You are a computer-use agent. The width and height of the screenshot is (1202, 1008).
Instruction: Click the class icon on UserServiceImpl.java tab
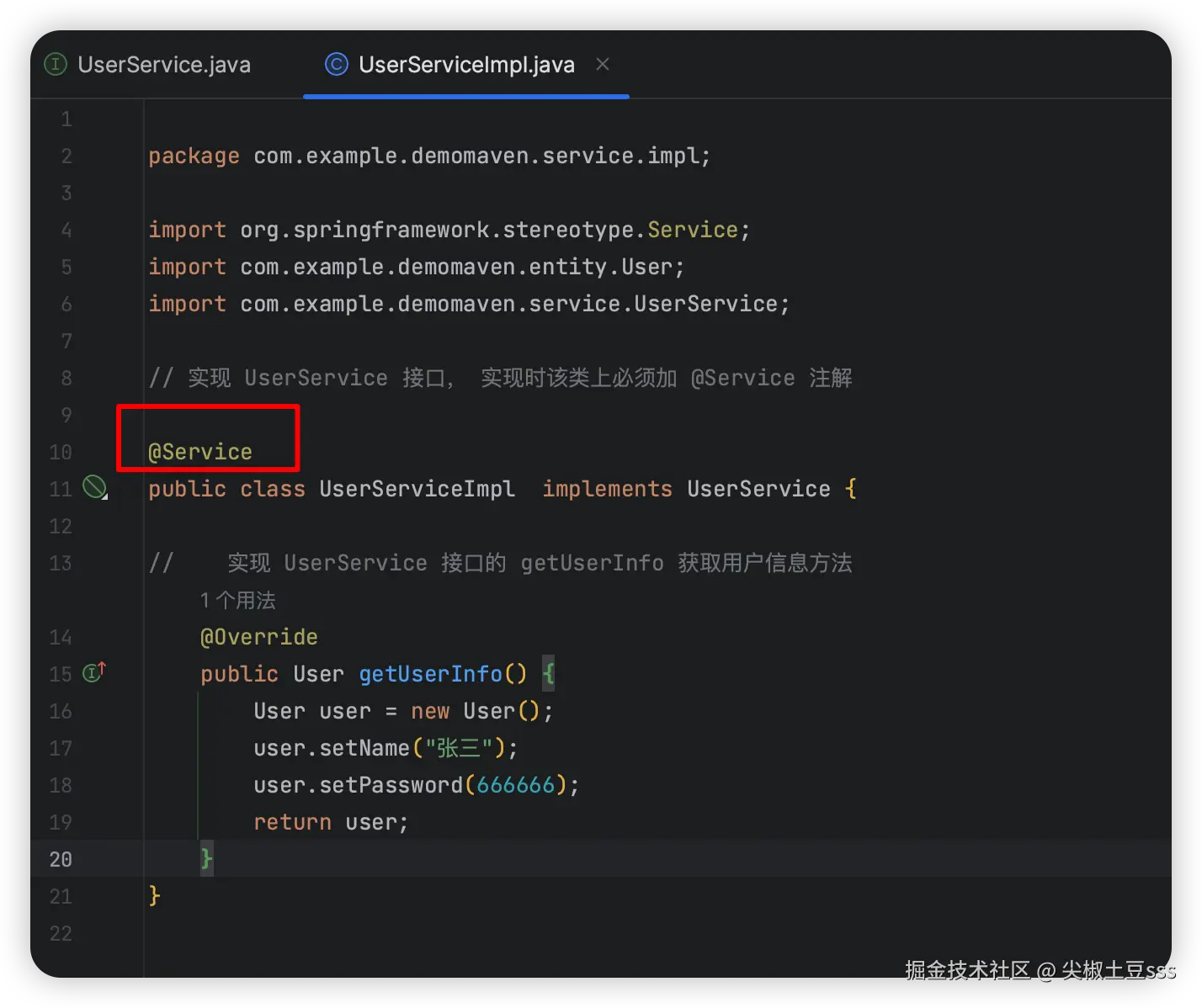pyautogui.click(x=337, y=65)
